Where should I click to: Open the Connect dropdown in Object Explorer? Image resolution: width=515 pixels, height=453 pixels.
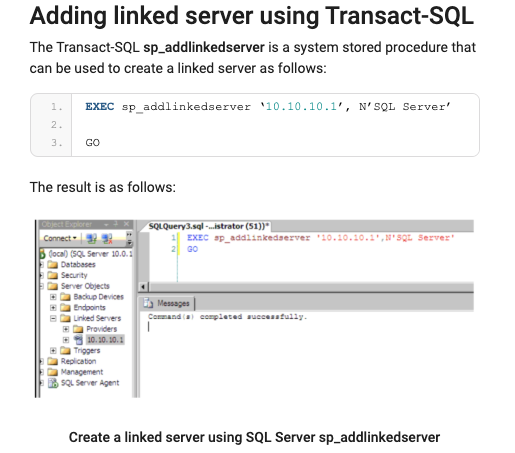tap(60, 238)
